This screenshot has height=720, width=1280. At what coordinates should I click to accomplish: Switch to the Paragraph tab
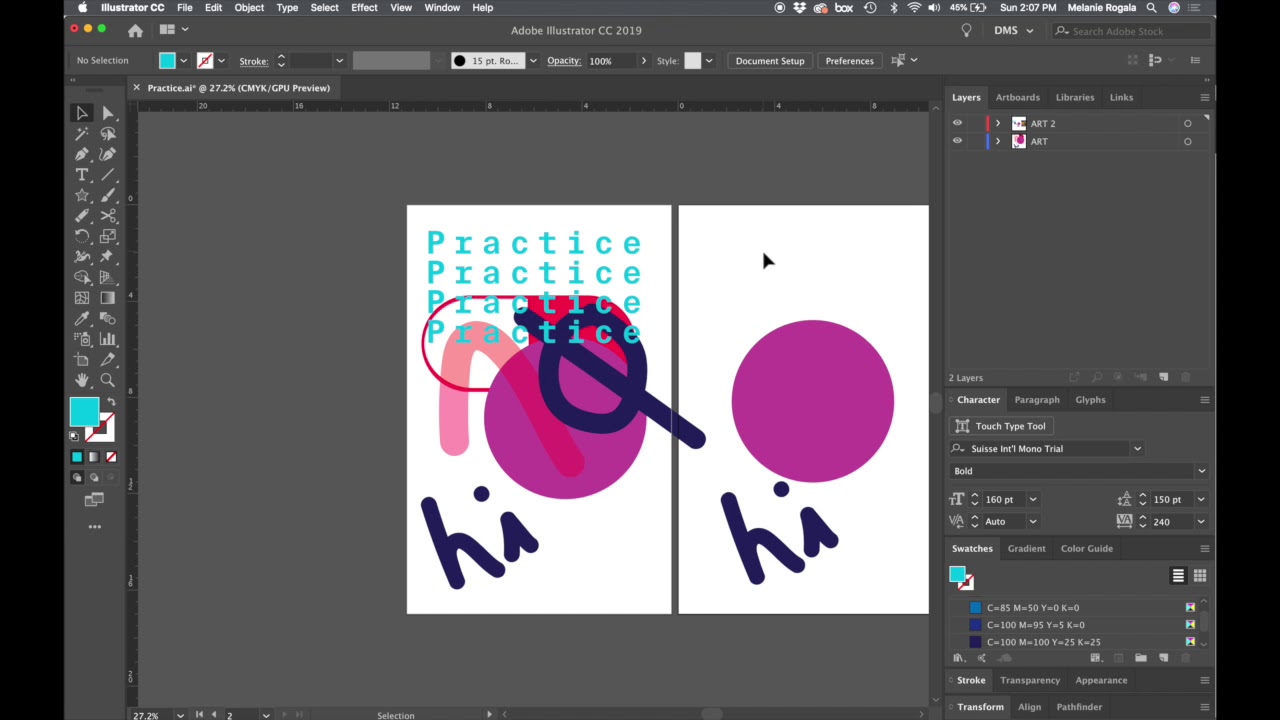coord(1037,400)
